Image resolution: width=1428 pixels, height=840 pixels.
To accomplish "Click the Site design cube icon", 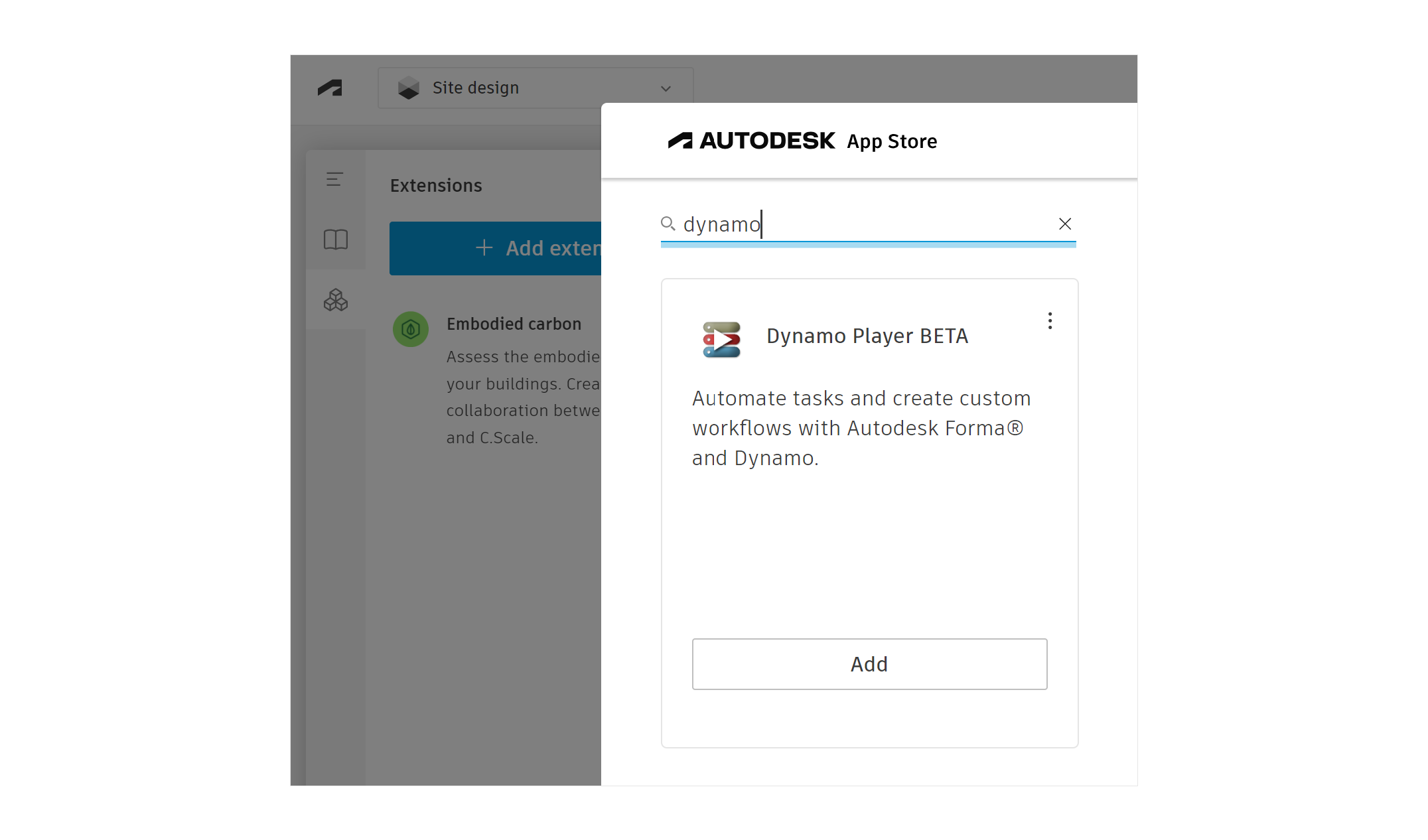I will pos(409,88).
